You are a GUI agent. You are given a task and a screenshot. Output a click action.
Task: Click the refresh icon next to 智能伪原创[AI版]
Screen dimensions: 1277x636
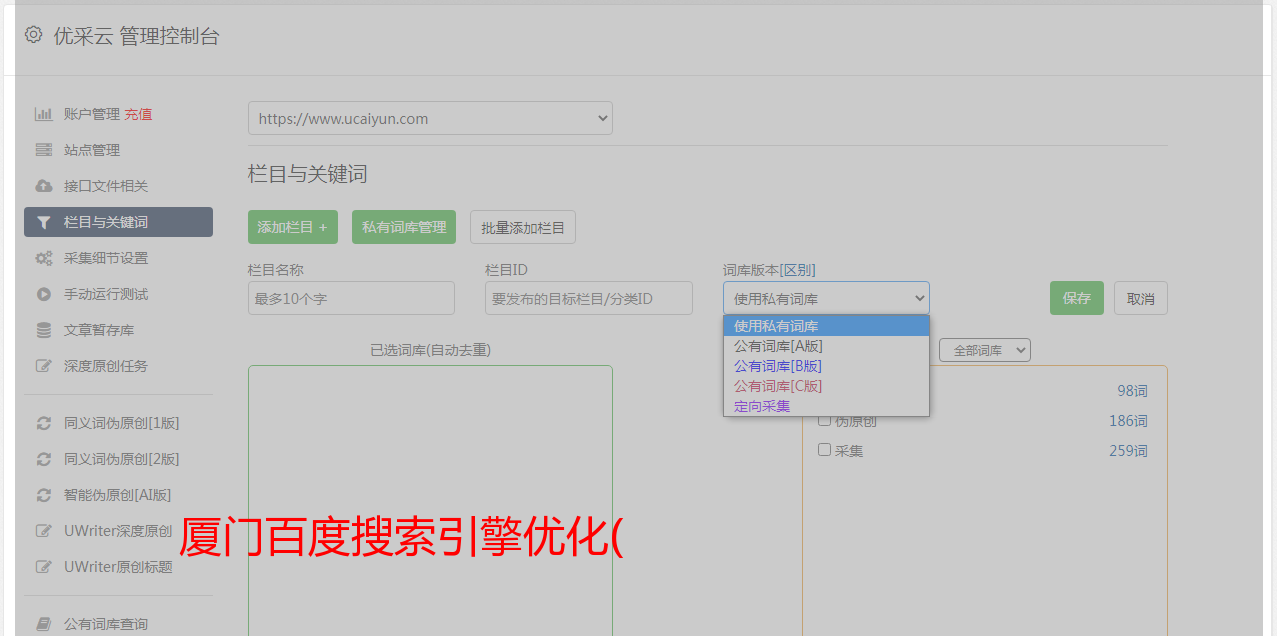click(44, 495)
